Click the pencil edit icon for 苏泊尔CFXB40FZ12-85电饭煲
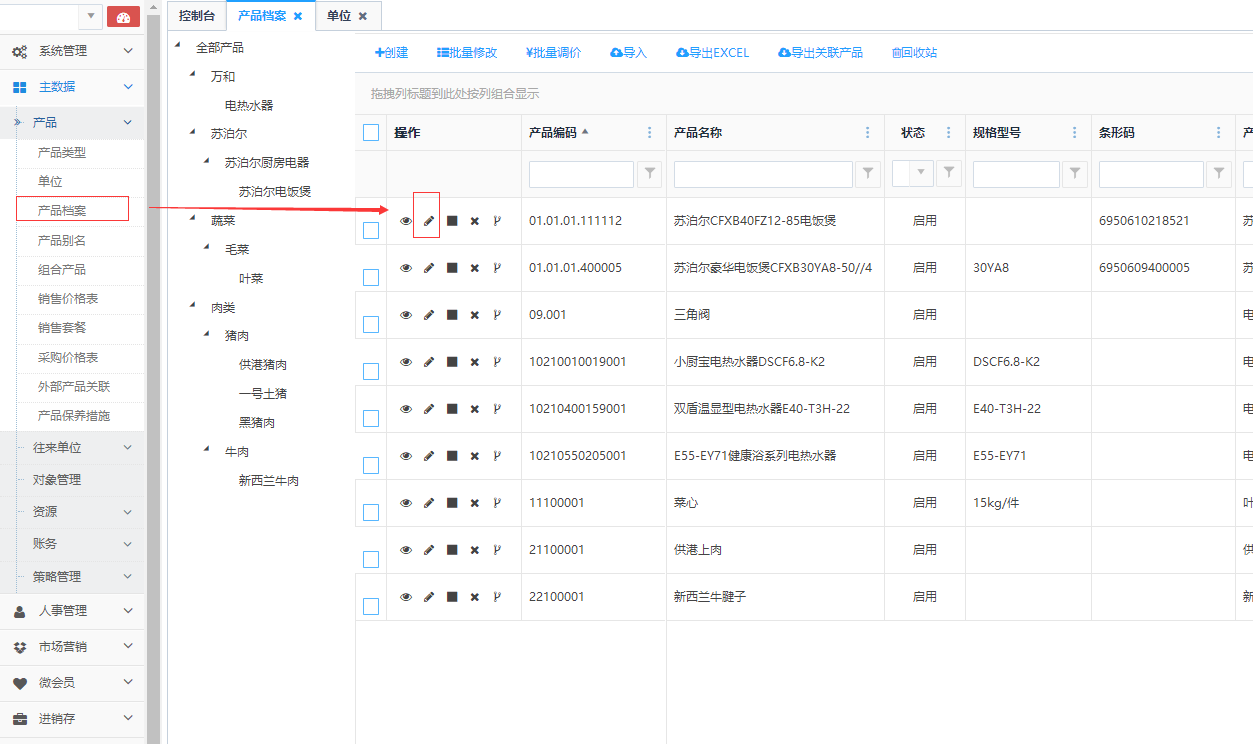The width and height of the screenshot is (1253, 744). tap(429, 221)
